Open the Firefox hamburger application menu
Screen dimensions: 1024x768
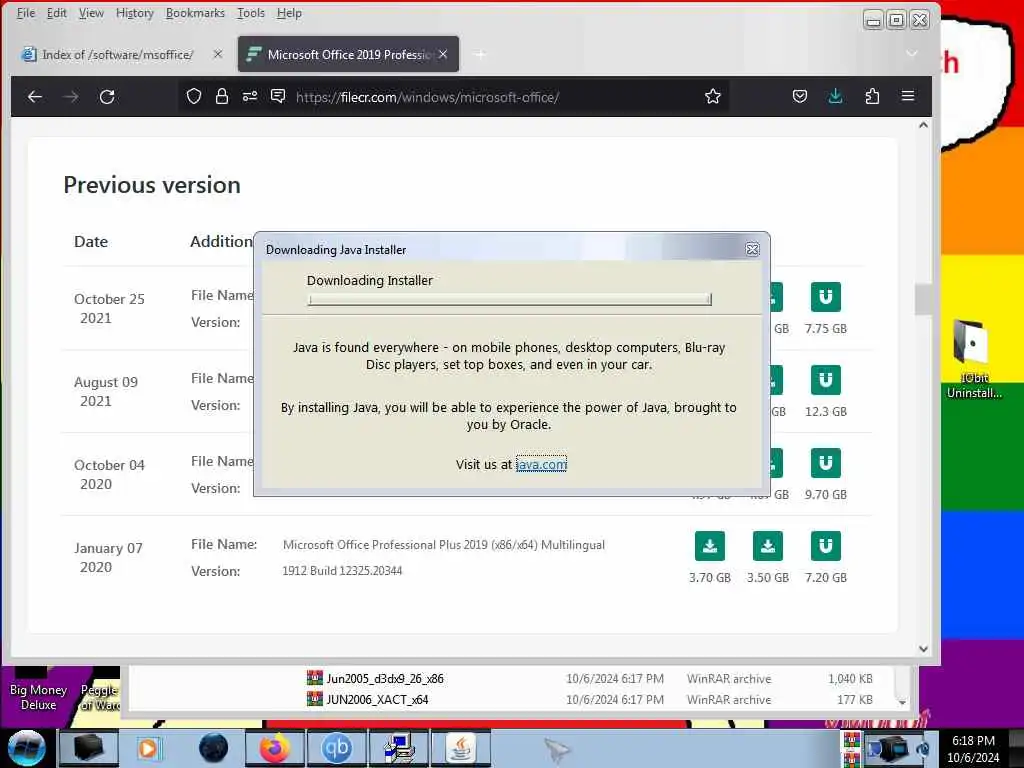click(908, 96)
